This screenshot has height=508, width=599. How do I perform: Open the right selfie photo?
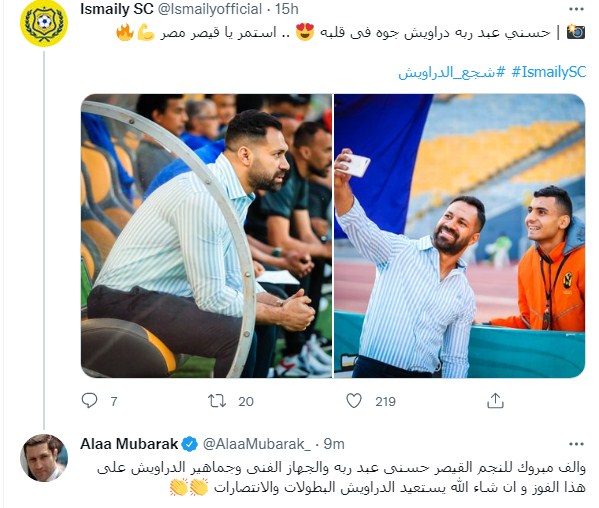pyautogui.click(x=460, y=236)
